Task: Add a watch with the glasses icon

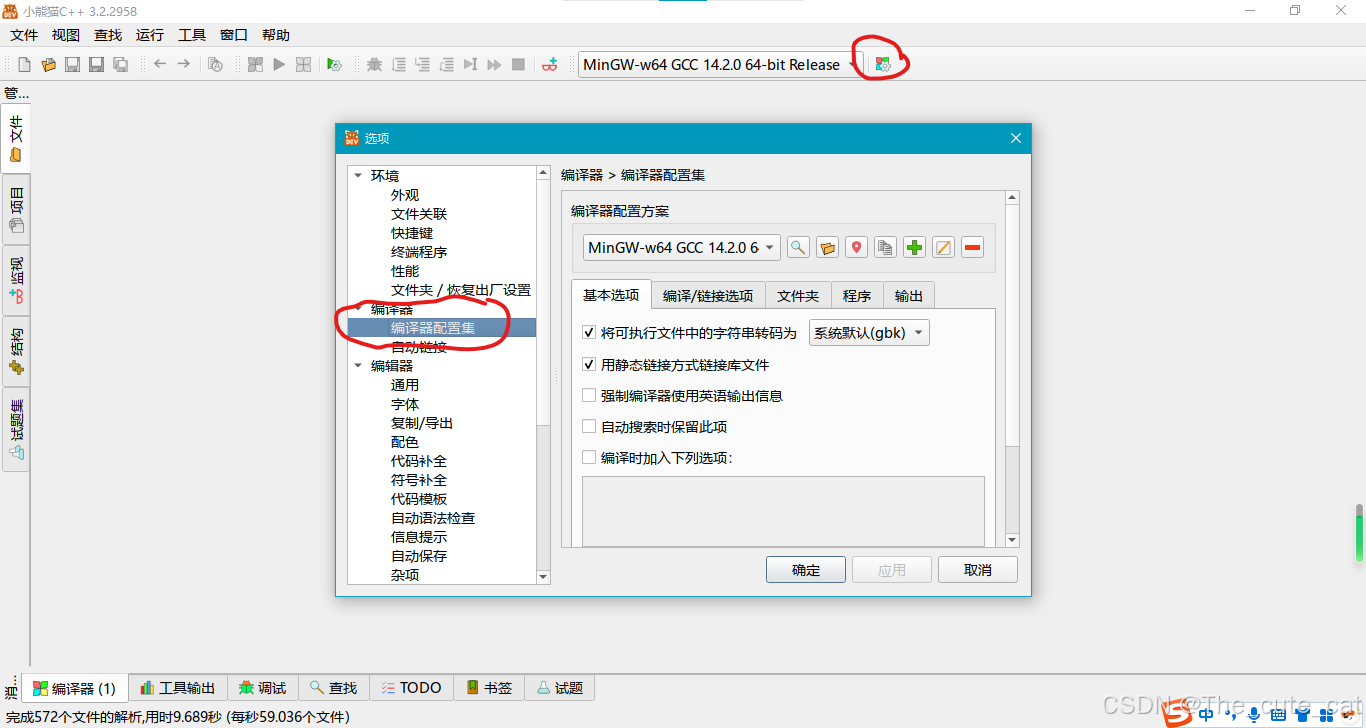Action: click(549, 64)
